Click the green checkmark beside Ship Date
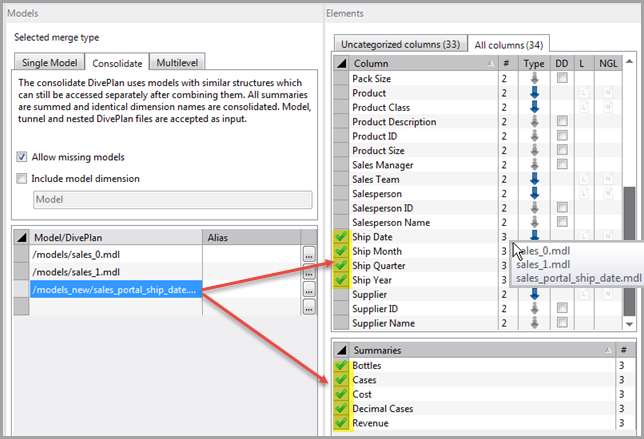This screenshot has width=644, height=439. [341, 236]
